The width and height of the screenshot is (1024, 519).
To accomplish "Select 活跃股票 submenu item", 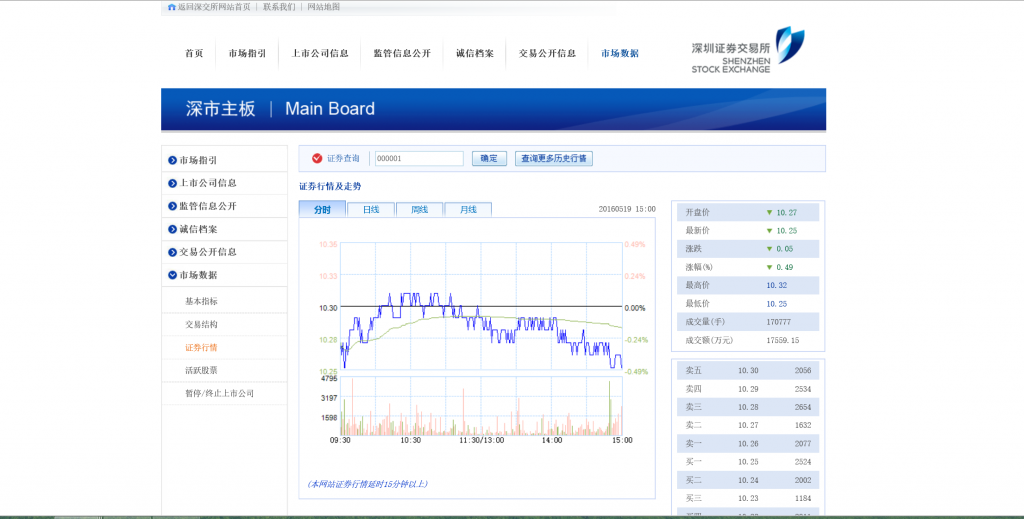I will point(201,370).
